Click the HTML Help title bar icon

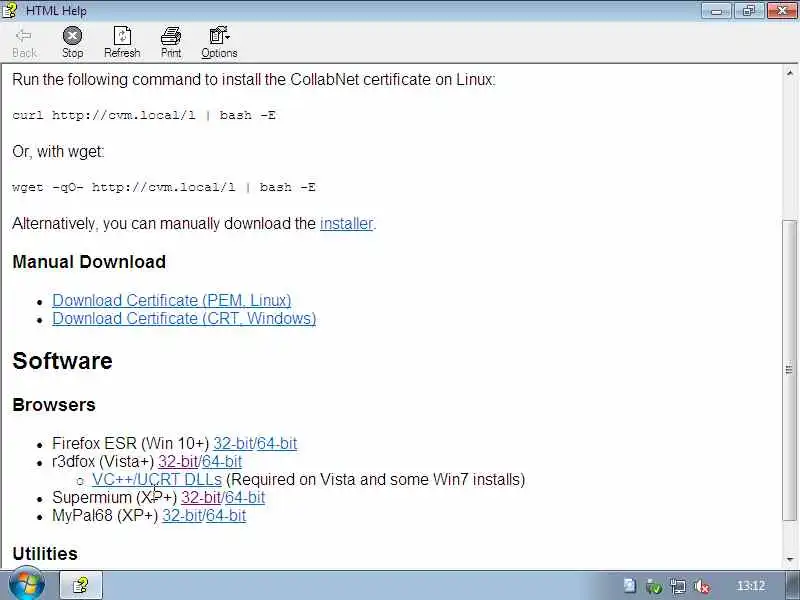10,10
